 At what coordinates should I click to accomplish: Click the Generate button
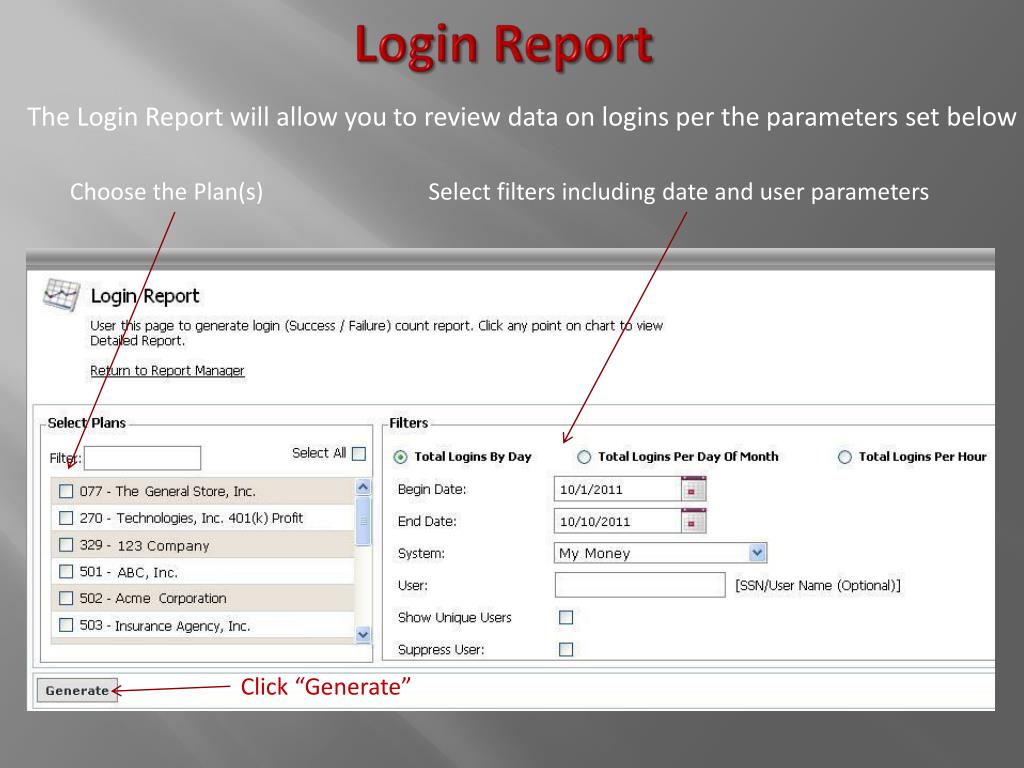[x=77, y=690]
